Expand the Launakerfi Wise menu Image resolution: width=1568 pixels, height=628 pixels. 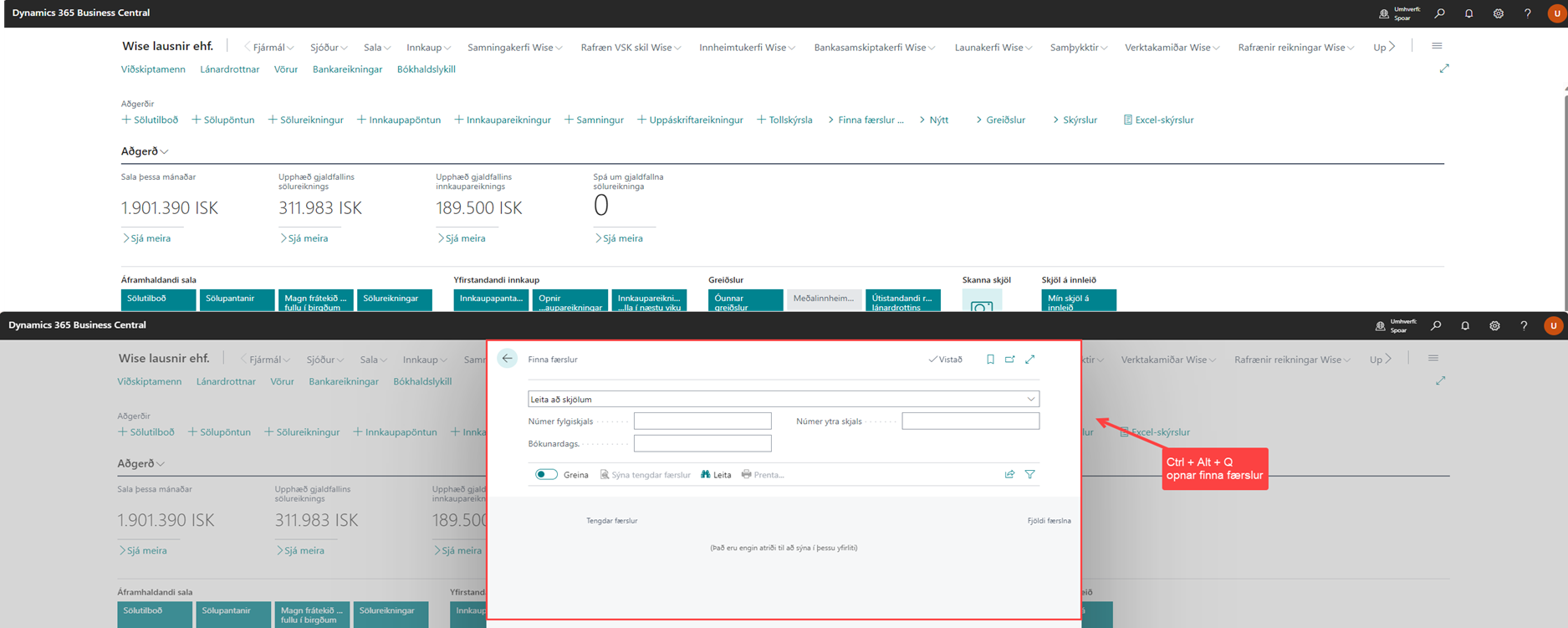coord(993,48)
